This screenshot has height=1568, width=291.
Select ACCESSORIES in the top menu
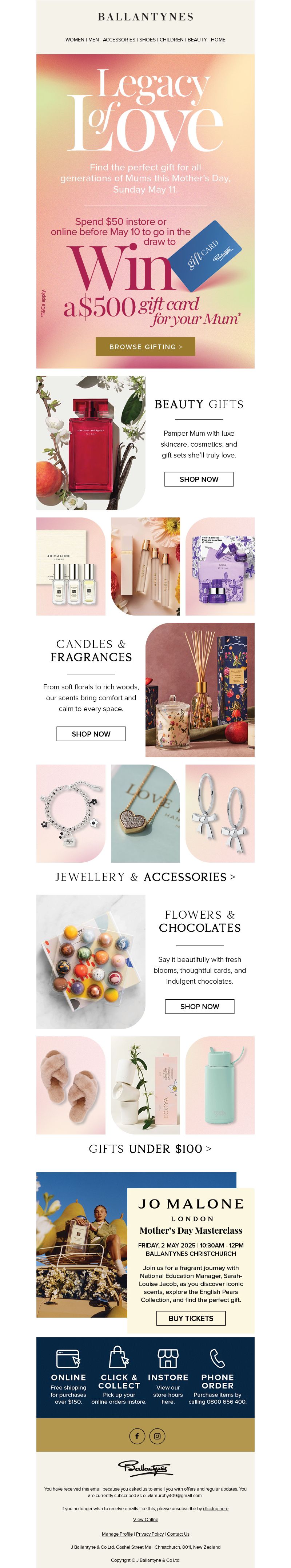pyautogui.click(x=119, y=40)
